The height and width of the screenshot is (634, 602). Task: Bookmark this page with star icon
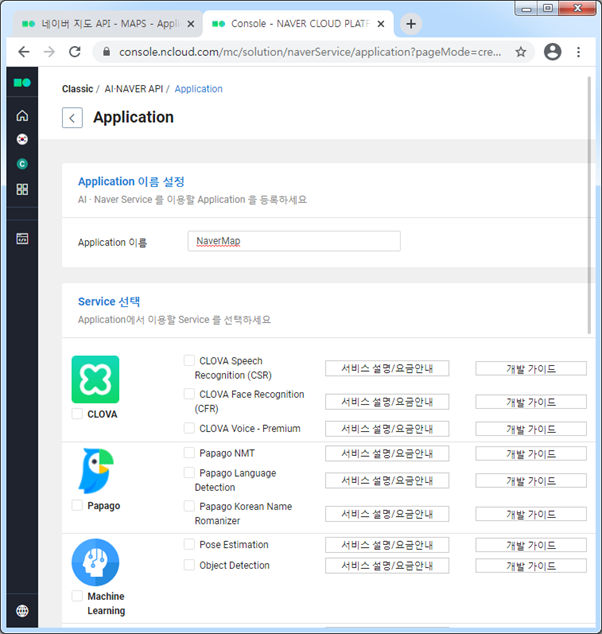click(521, 52)
